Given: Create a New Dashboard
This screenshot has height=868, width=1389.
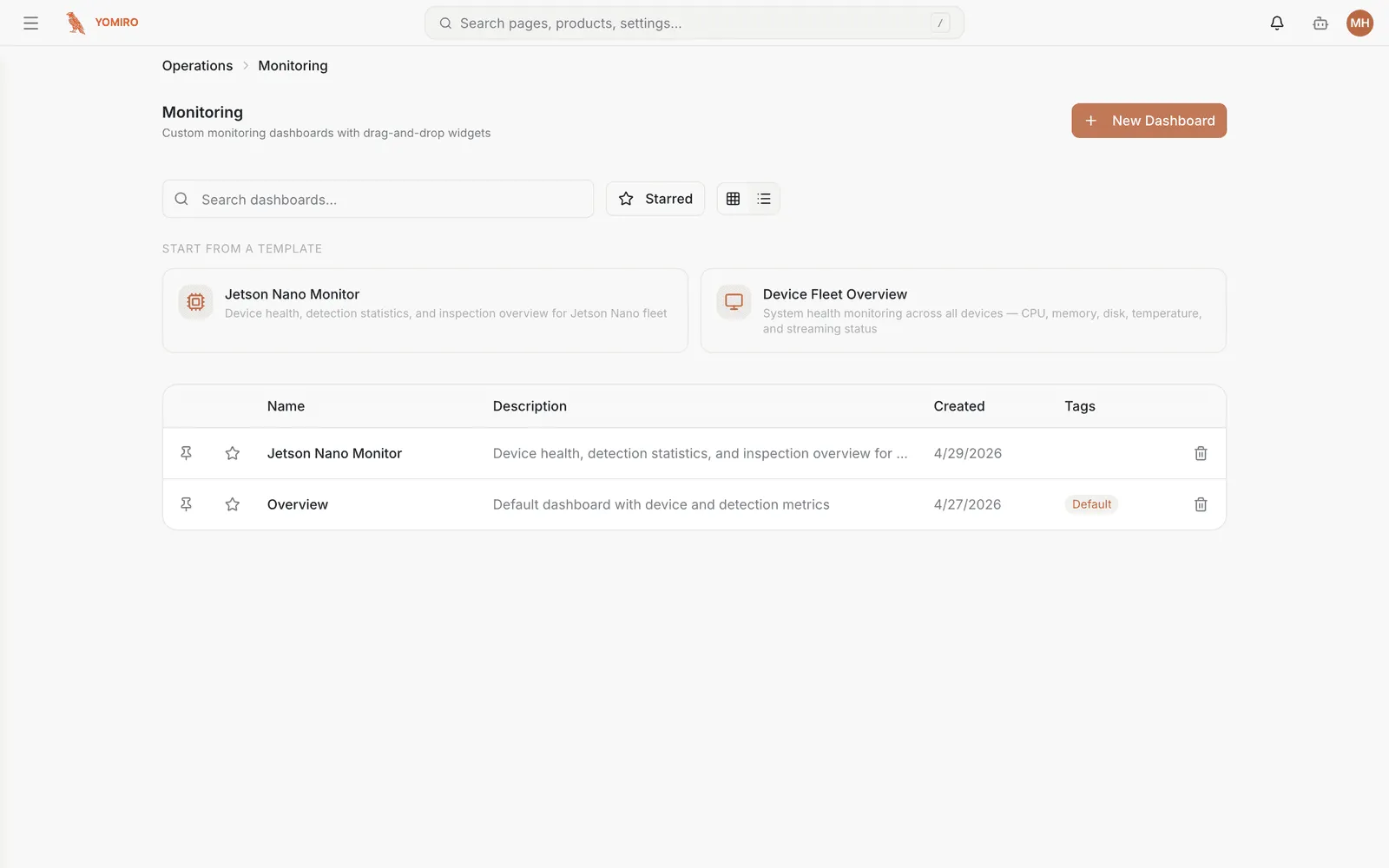Looking at the screenshot, I should [x=1149, y=121].
